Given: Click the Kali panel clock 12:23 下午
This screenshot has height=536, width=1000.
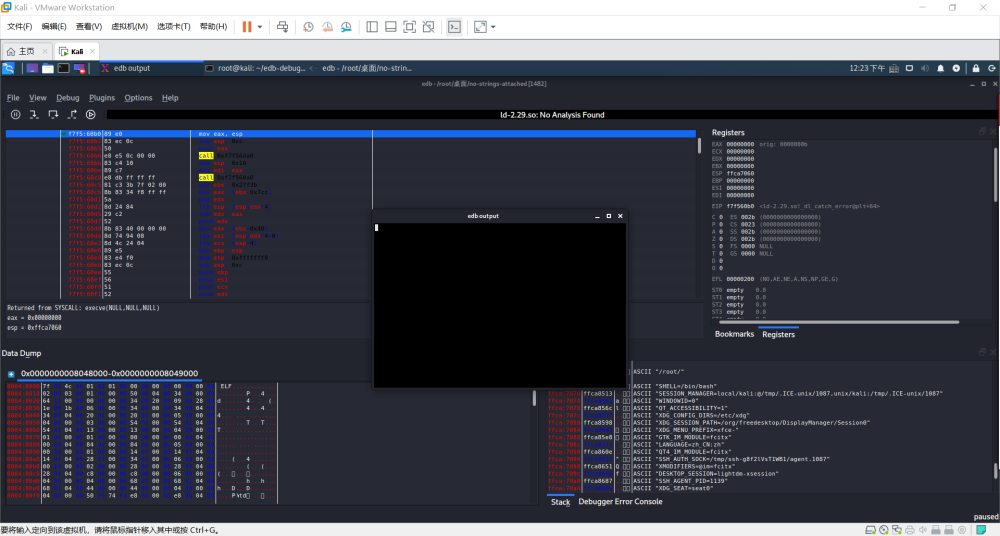Looking at the screenshot, I should 867,68.
